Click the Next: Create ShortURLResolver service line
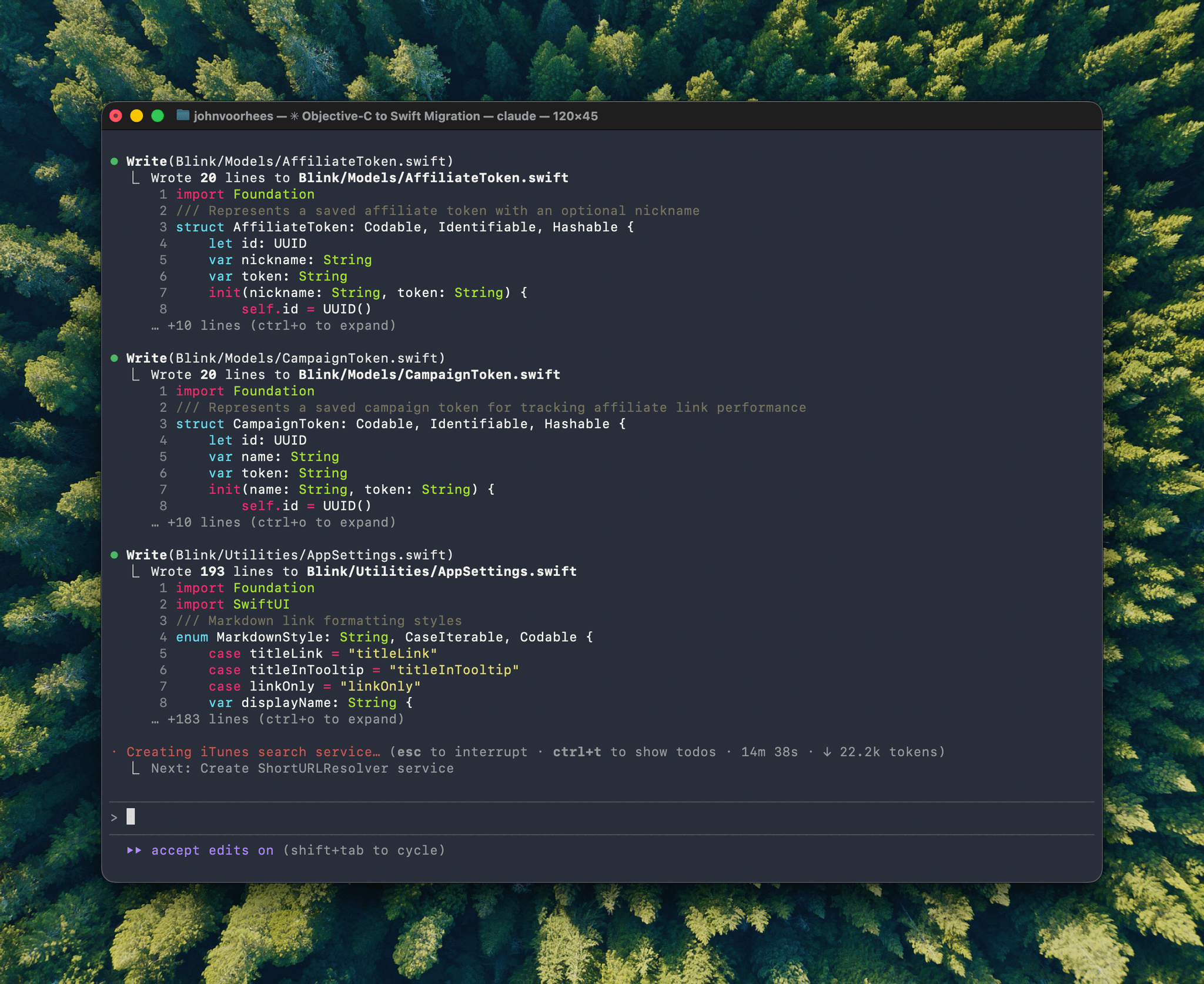 pyautogui.click(x=301, y=768)
